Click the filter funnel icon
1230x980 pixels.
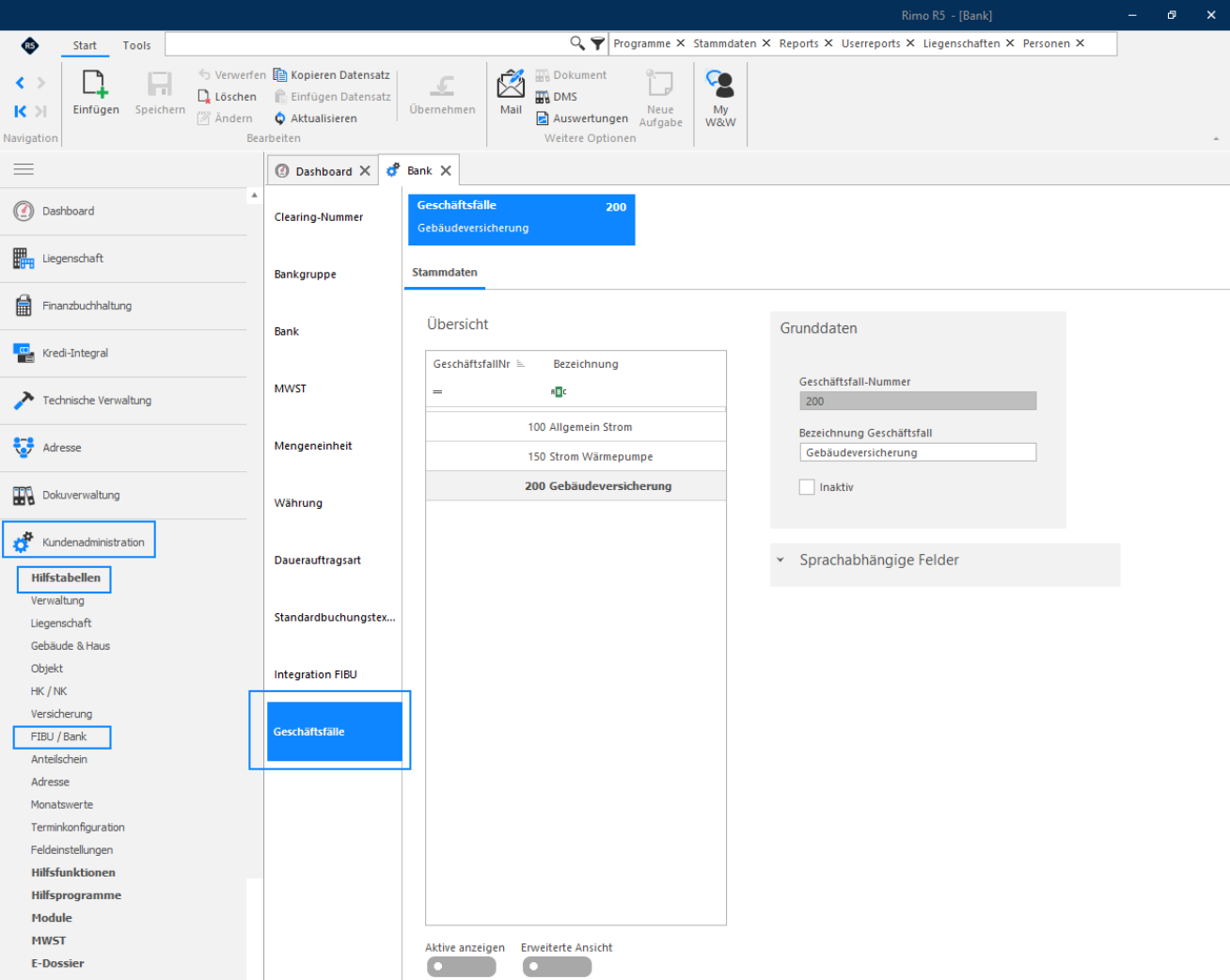[598, 43]
